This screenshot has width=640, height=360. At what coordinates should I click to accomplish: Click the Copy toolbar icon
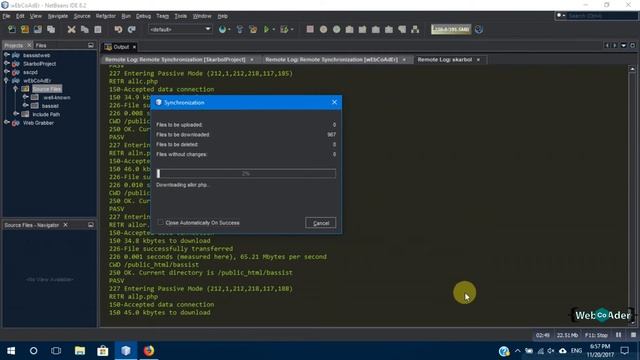click(84, 29)
